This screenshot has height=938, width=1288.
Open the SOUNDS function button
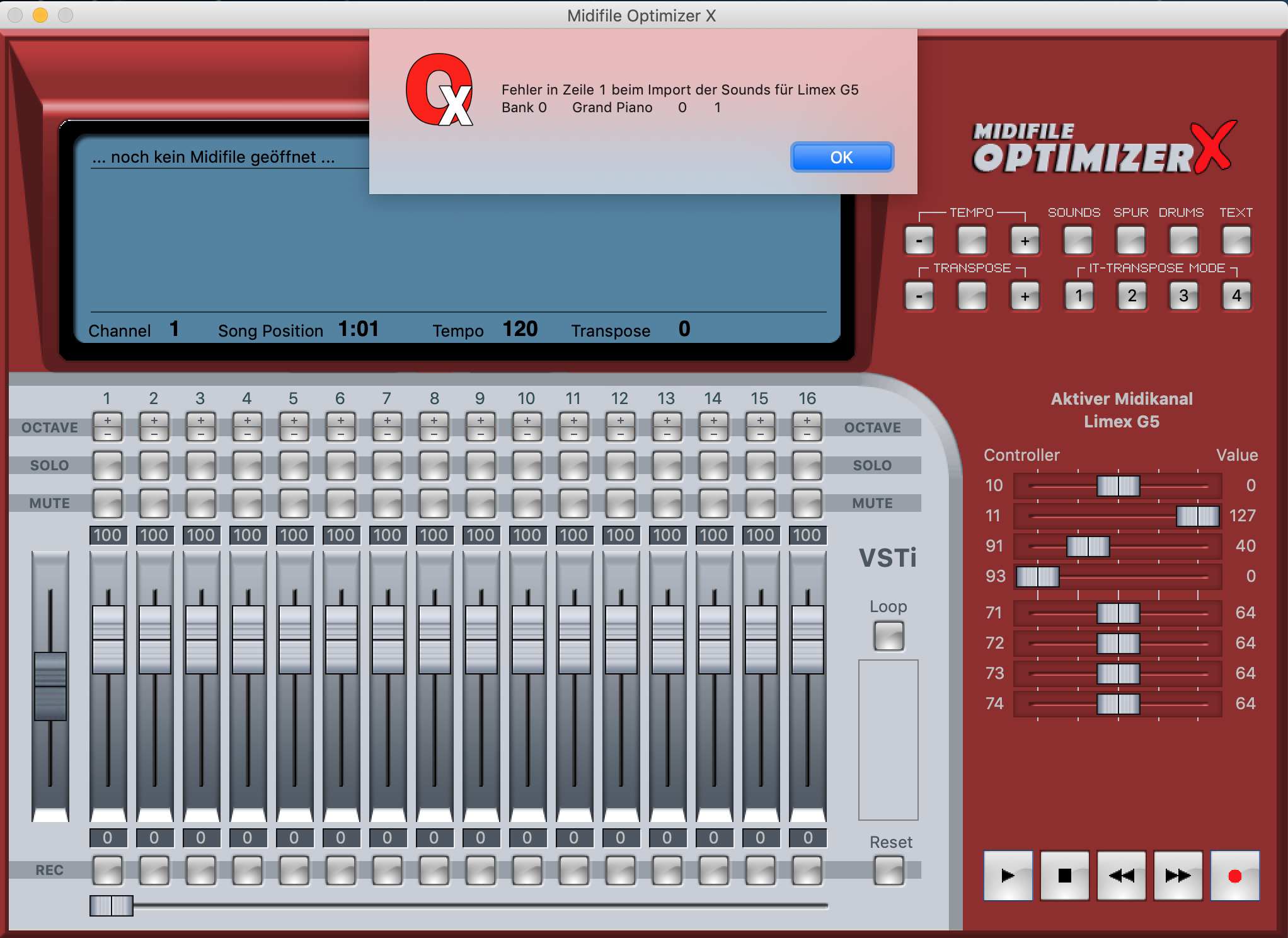(1078, 241)
